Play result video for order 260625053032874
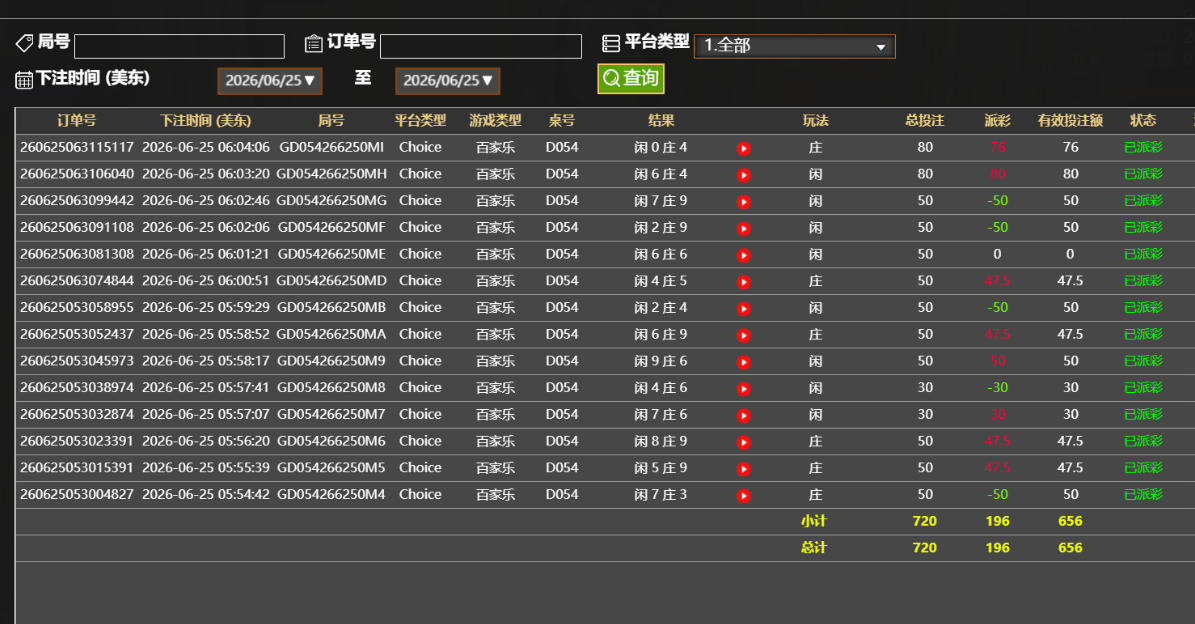The height and width of the screenshot is (624, 1195). [744, 415]
